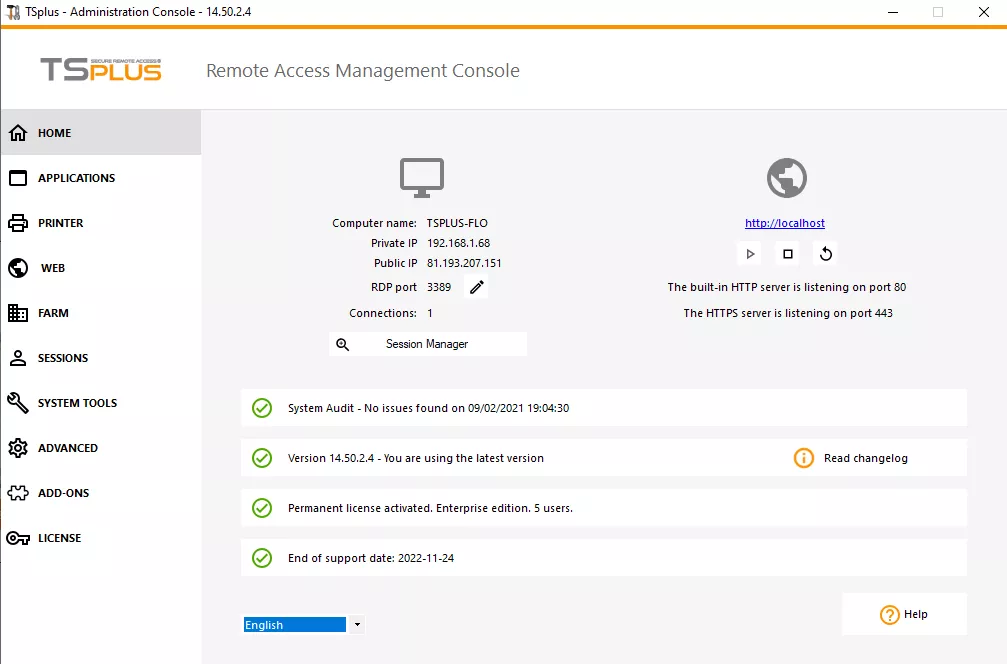
Task: Open the License key icon
Action: 17,537
